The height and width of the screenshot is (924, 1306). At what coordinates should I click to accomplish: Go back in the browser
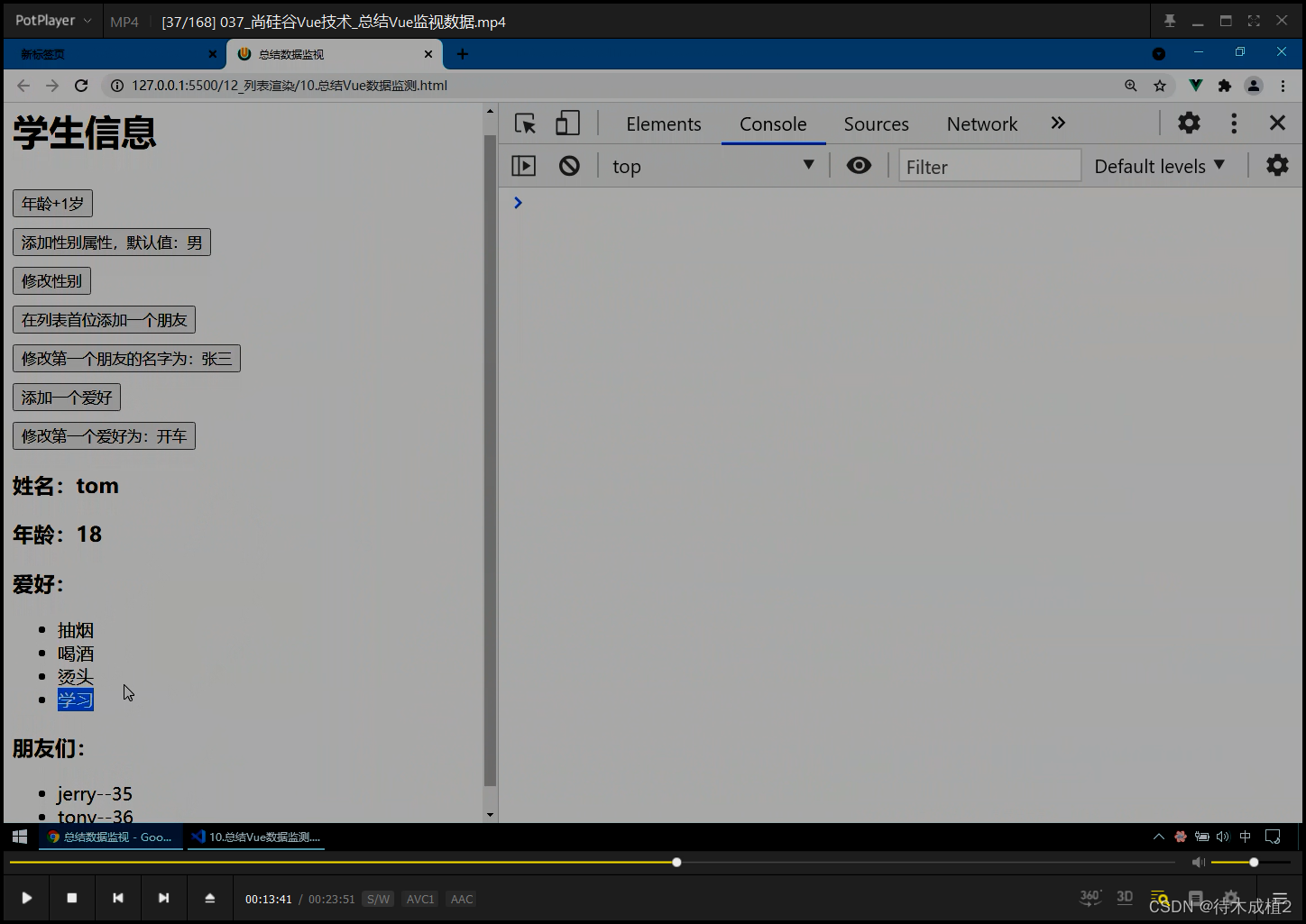pos(23,86)
